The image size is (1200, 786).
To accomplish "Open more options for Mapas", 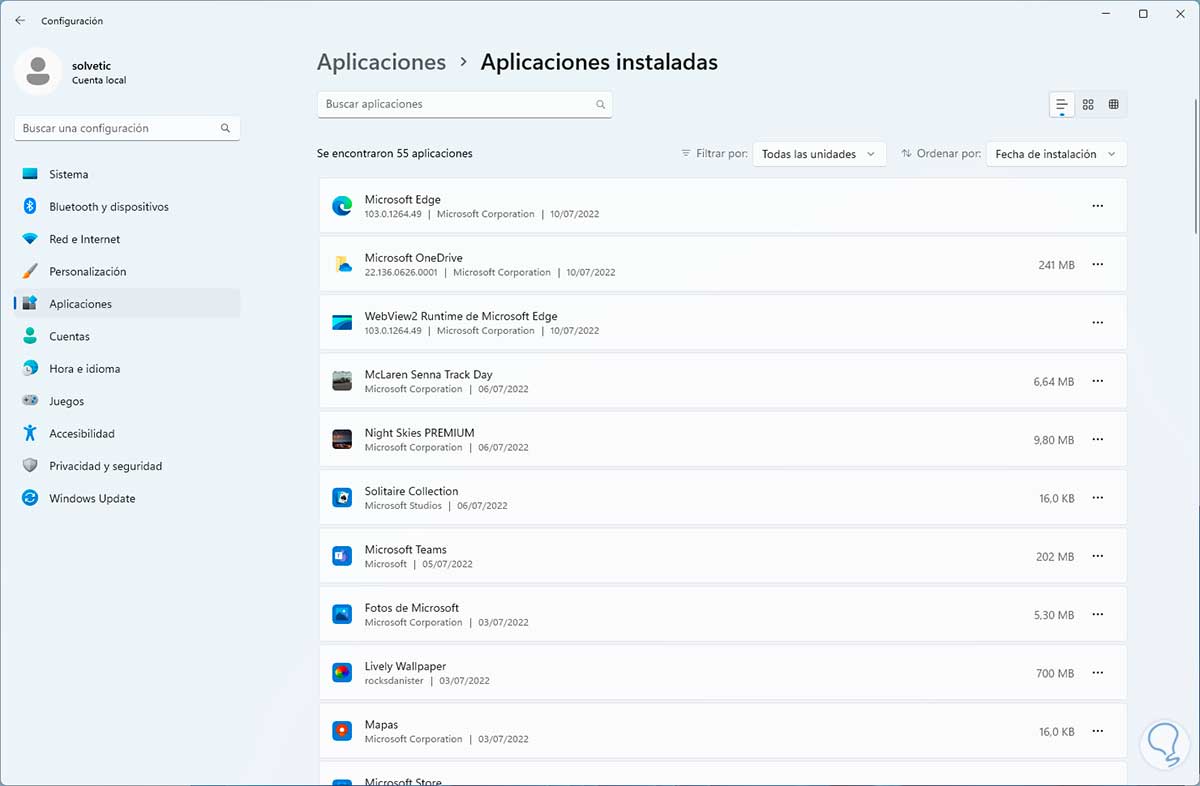I will coord(1097,731).
